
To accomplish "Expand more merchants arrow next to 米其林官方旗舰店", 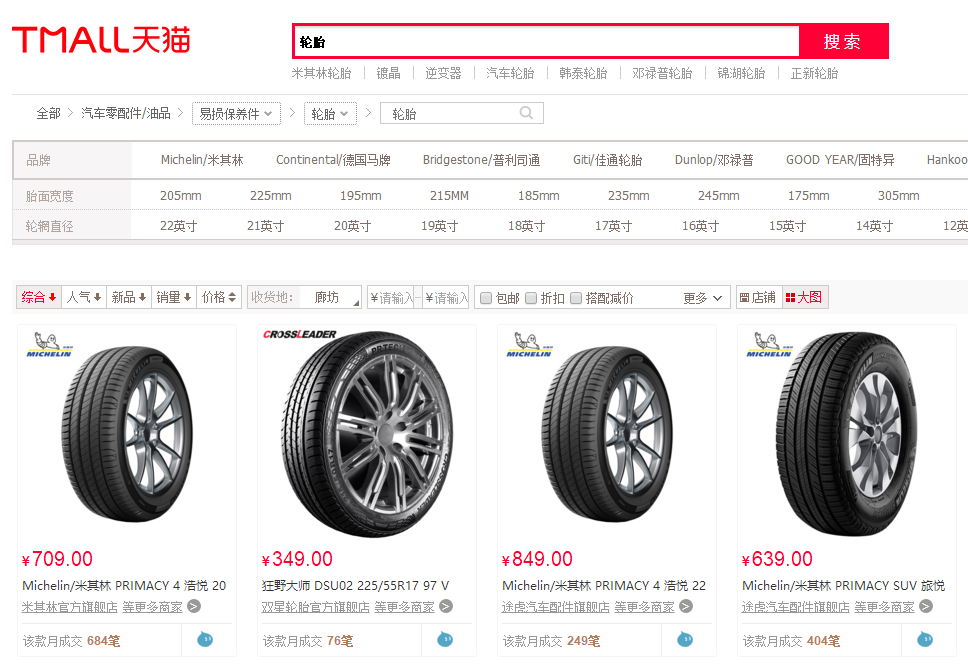I will (x=194, y=607).
